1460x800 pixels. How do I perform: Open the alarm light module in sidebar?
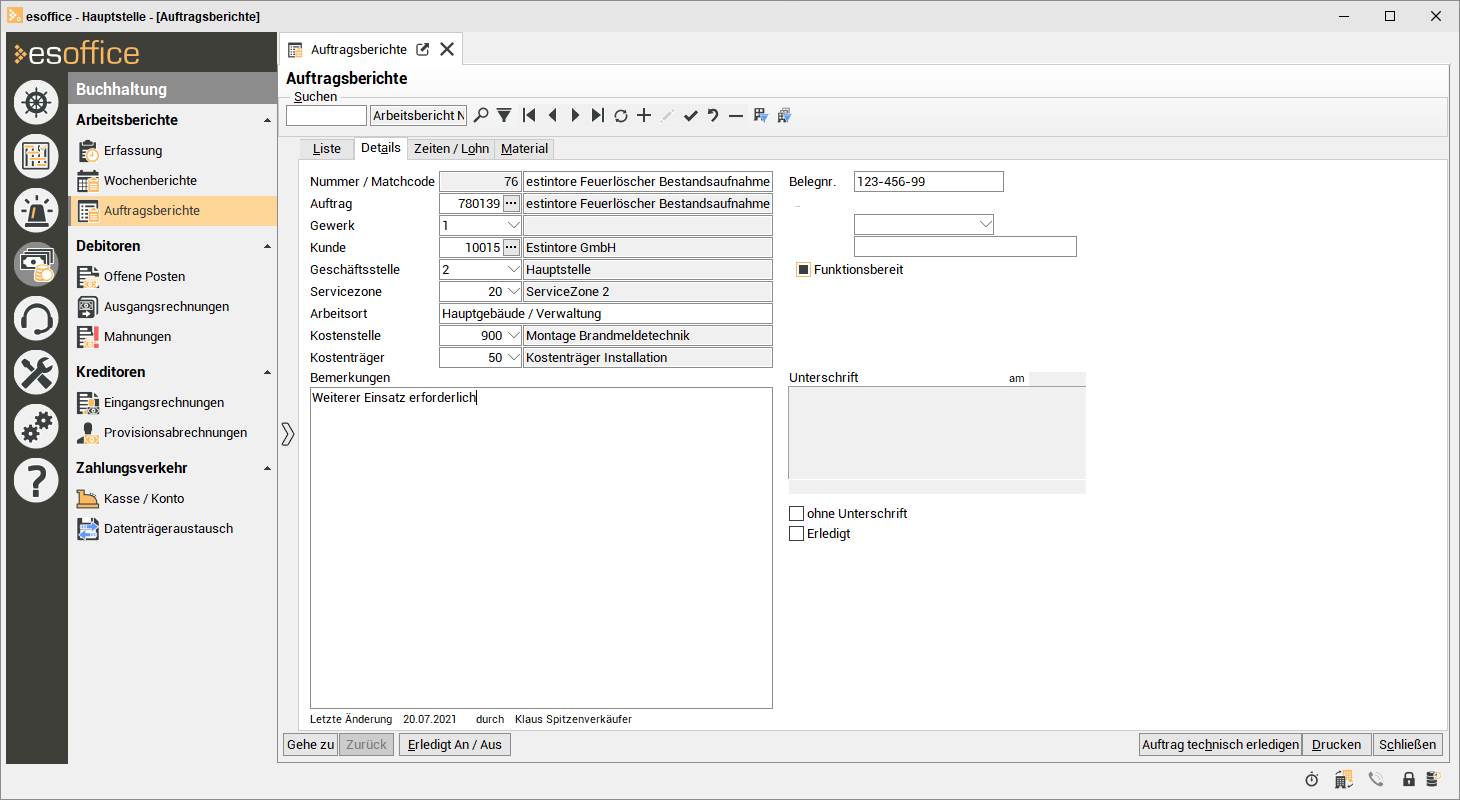click(36, 210)
